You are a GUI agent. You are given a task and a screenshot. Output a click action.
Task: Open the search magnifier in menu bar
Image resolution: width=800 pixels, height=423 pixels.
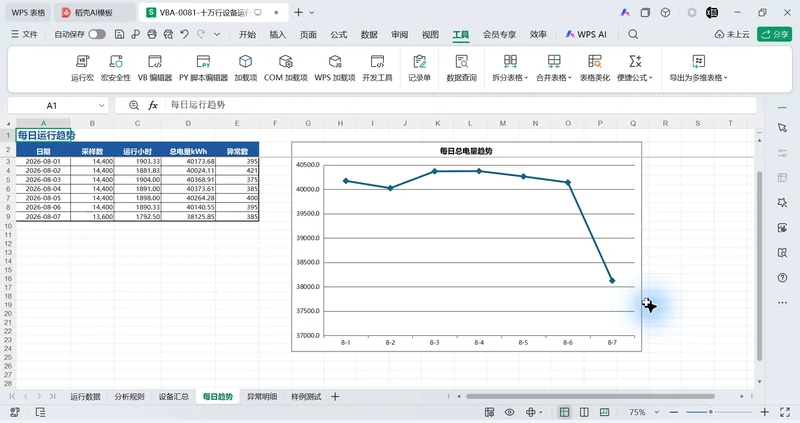633,34
